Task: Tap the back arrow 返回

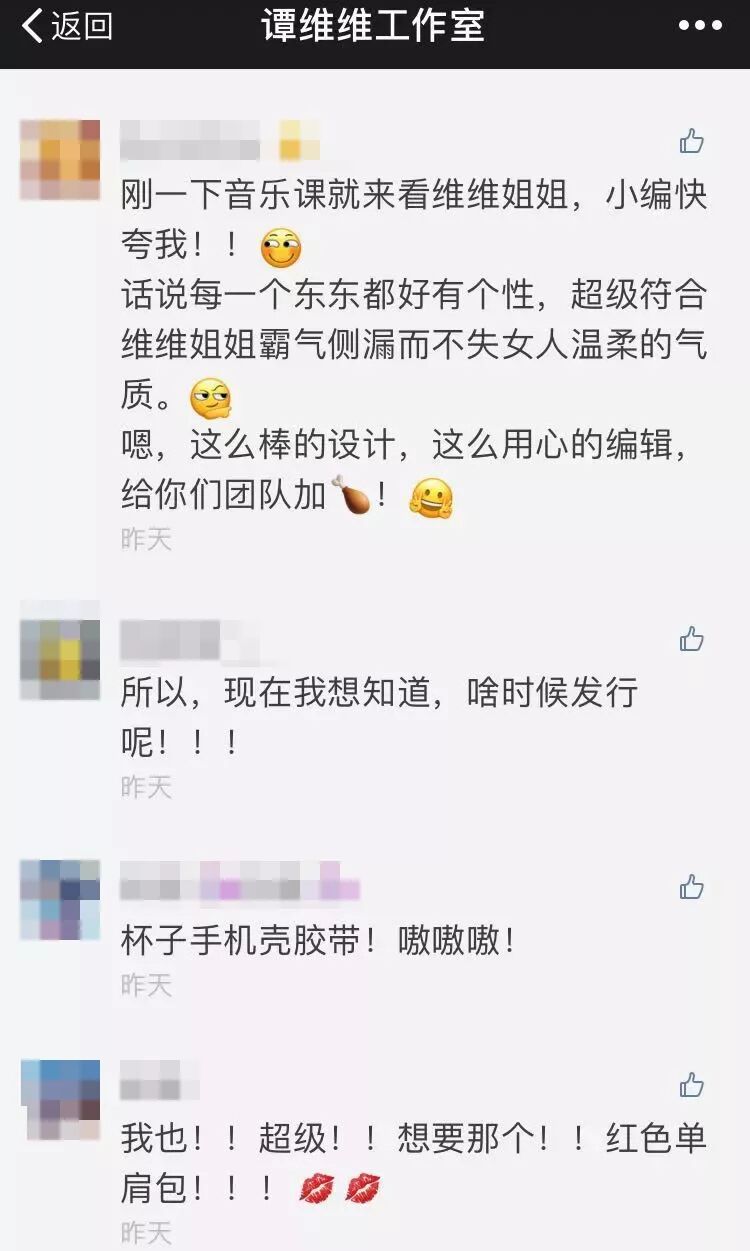Action: pyautogui.click(x=67, y=27)
